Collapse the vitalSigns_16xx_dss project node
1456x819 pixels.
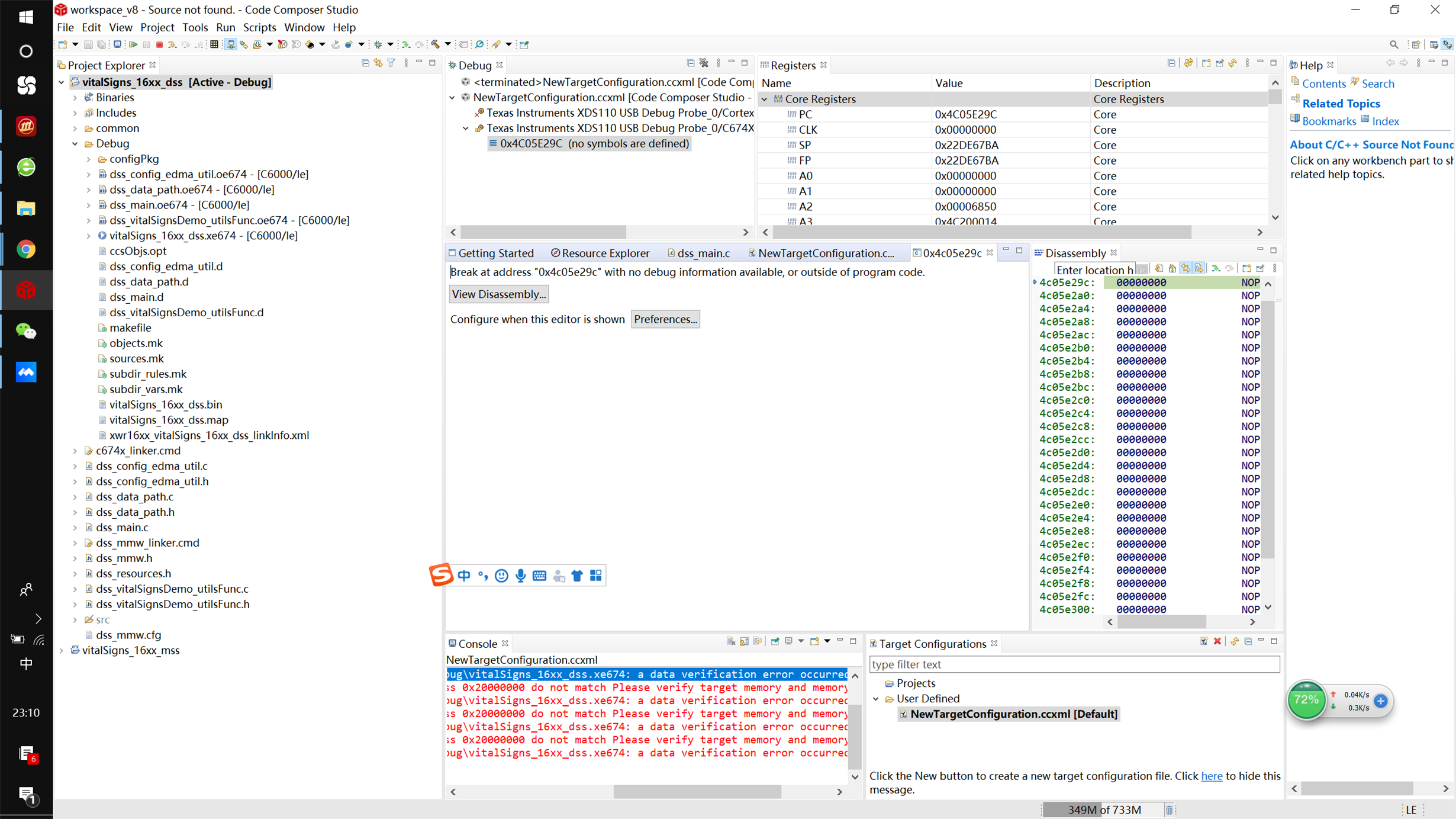pos(62,82)
